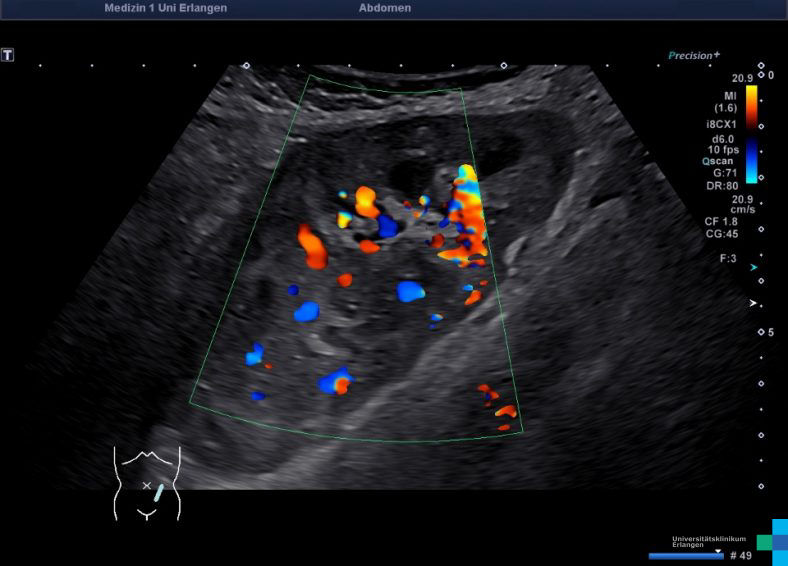
Task: Select the probe position indicator on body marker
Action: click(159, 491)
